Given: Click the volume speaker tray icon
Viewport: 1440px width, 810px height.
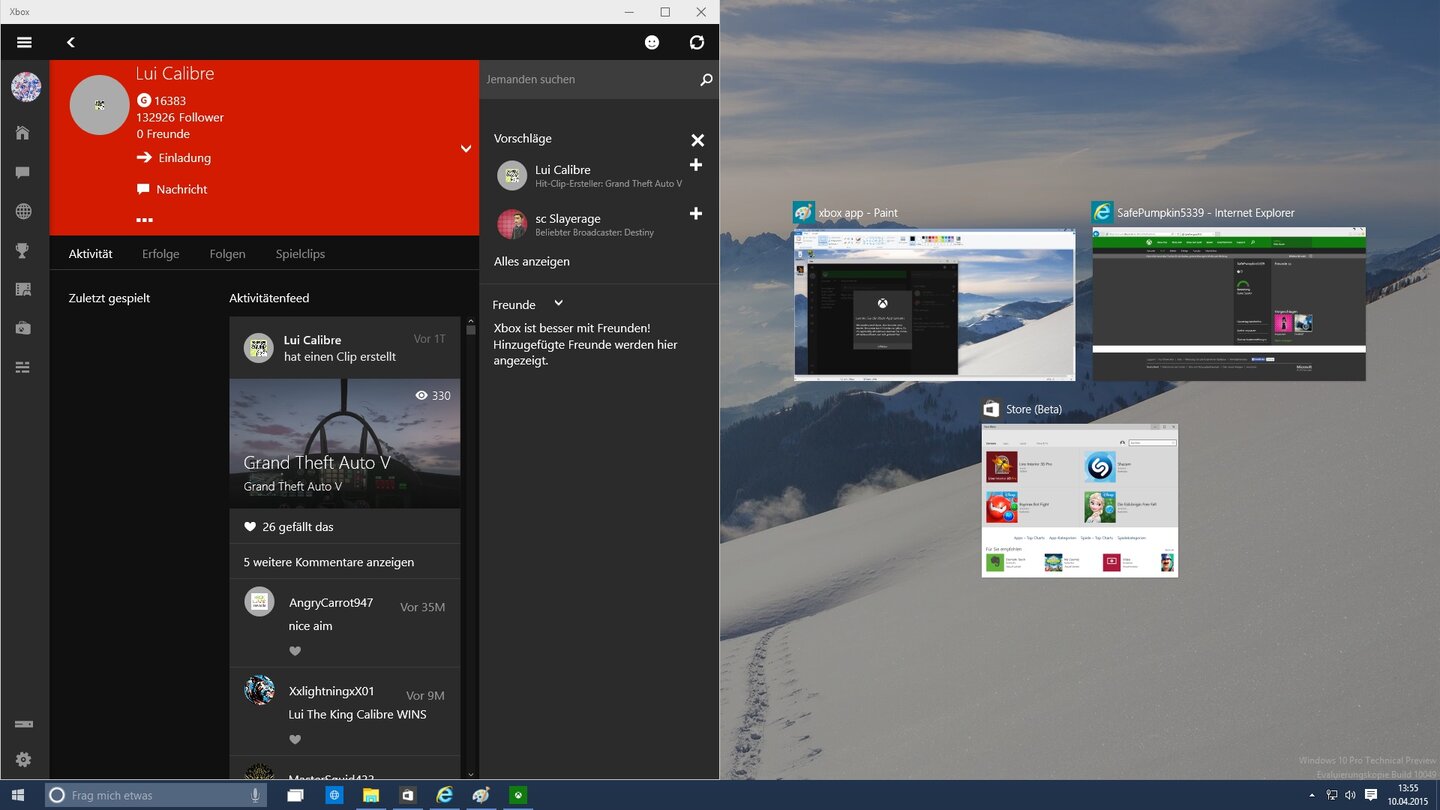Looking at the screenshot, I should [x=1351, y=795].
